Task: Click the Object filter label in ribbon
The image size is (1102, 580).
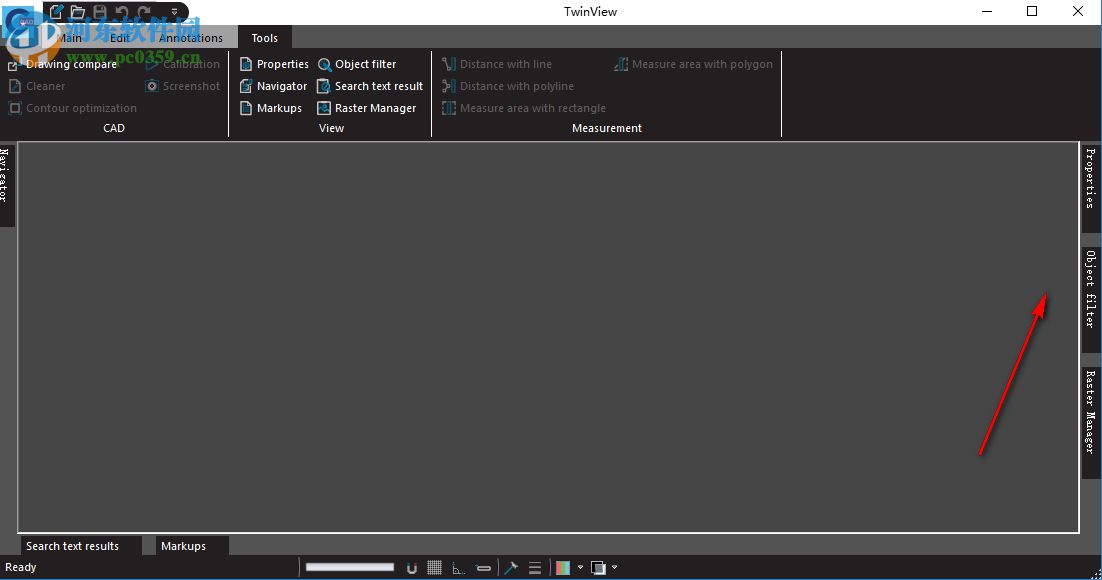Action: (x=365, y=64)
